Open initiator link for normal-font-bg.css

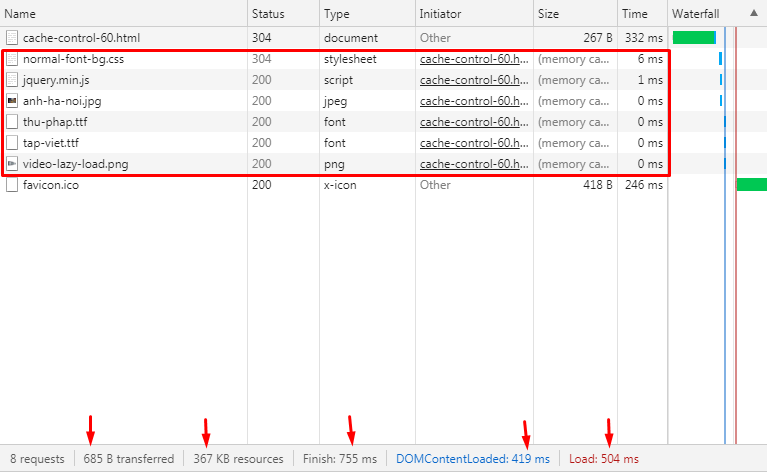[x=473, y=59]
